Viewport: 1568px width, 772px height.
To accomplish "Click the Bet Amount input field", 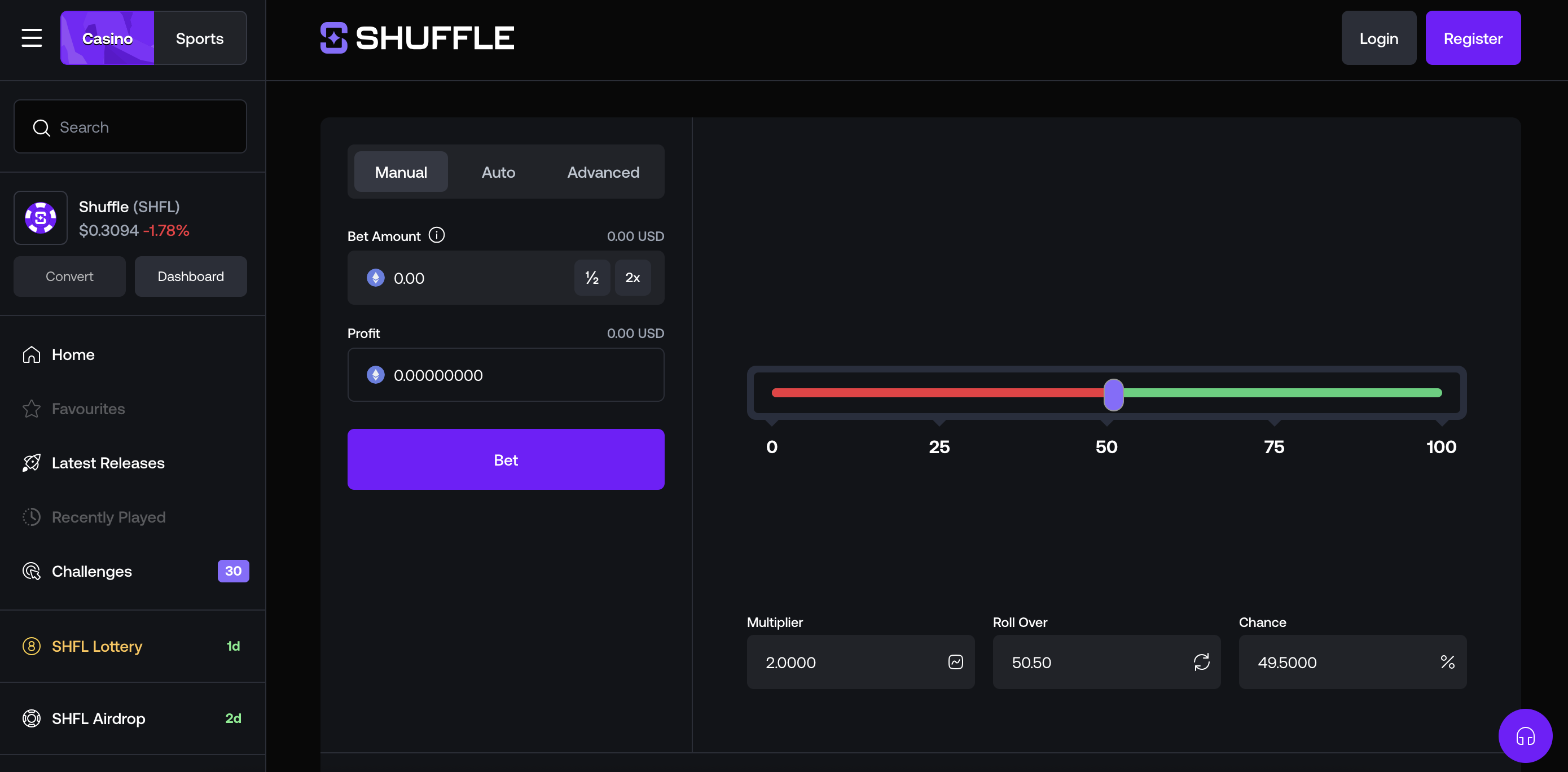I will click(506, 278).
